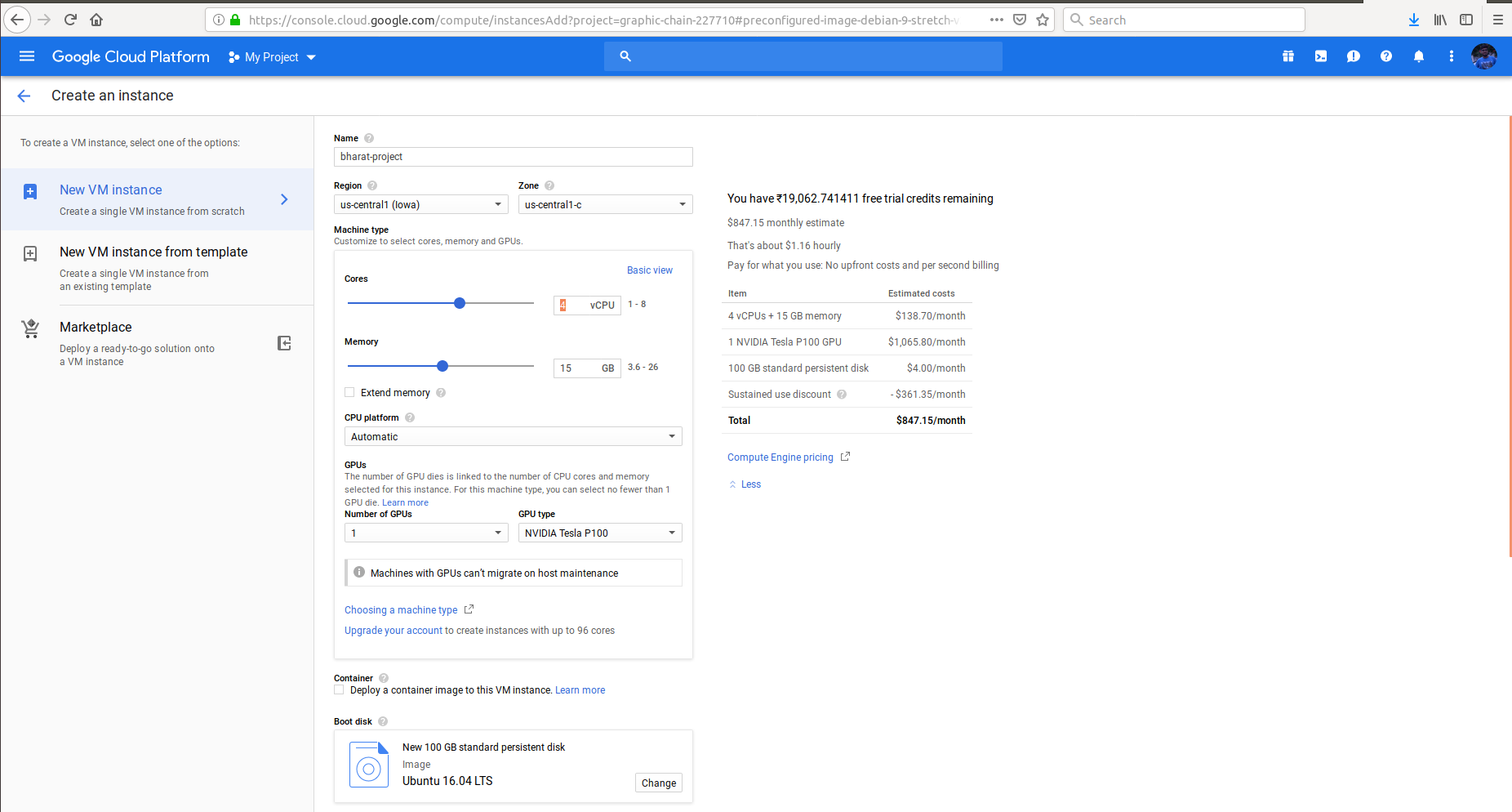Open container Learn more link
This screenshot has height=812, width=1512.
click(580, 690)
